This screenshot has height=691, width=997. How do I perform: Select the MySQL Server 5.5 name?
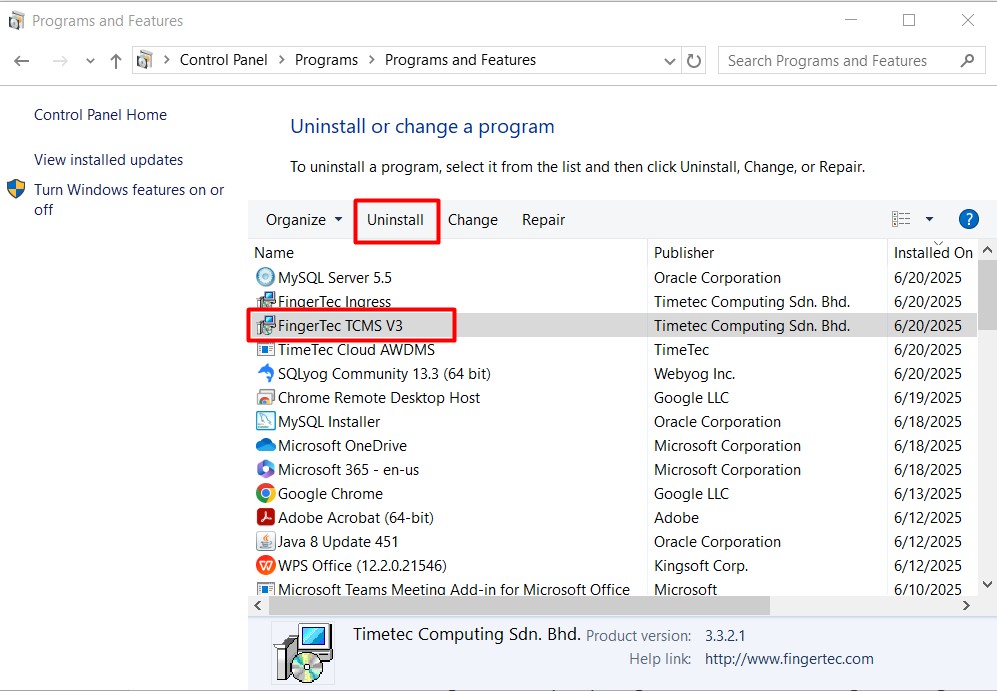(335, 278)
